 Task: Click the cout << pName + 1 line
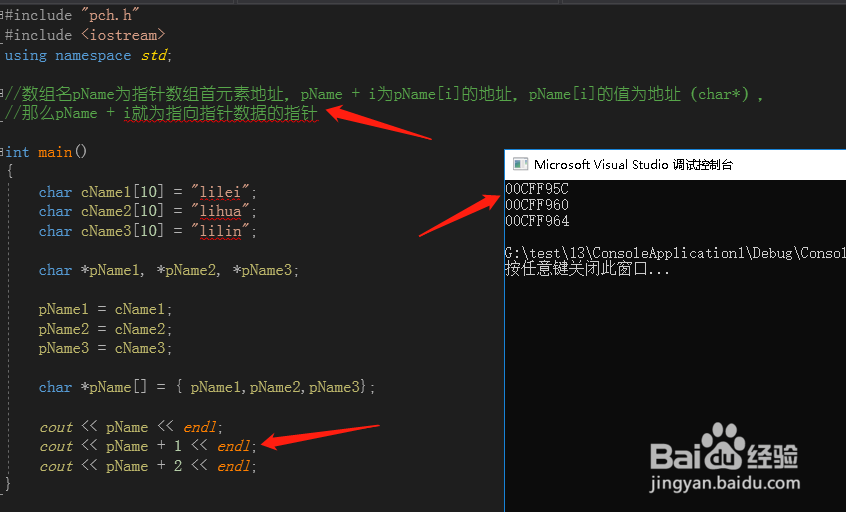[148, 446]
